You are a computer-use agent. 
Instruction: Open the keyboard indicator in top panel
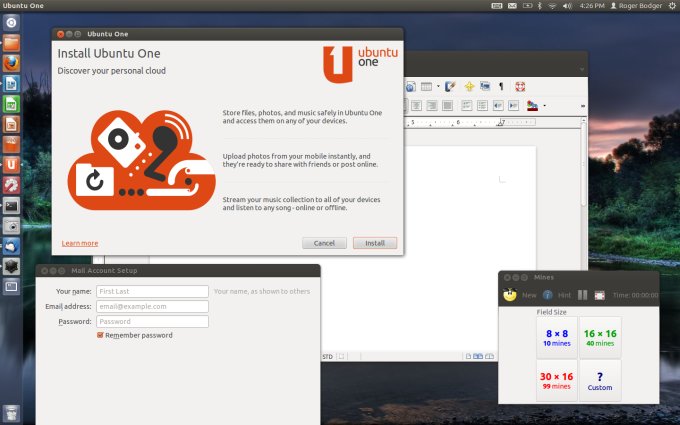[497, 6]
